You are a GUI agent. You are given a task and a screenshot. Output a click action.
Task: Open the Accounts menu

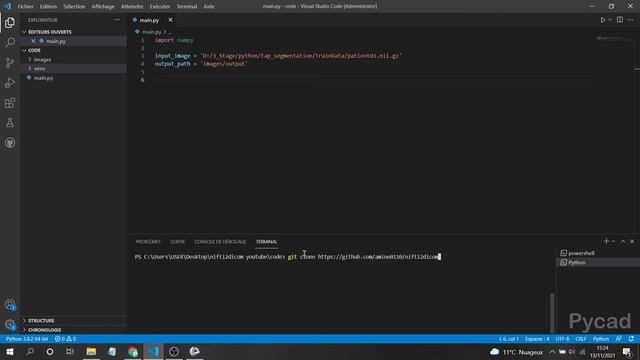10,304
